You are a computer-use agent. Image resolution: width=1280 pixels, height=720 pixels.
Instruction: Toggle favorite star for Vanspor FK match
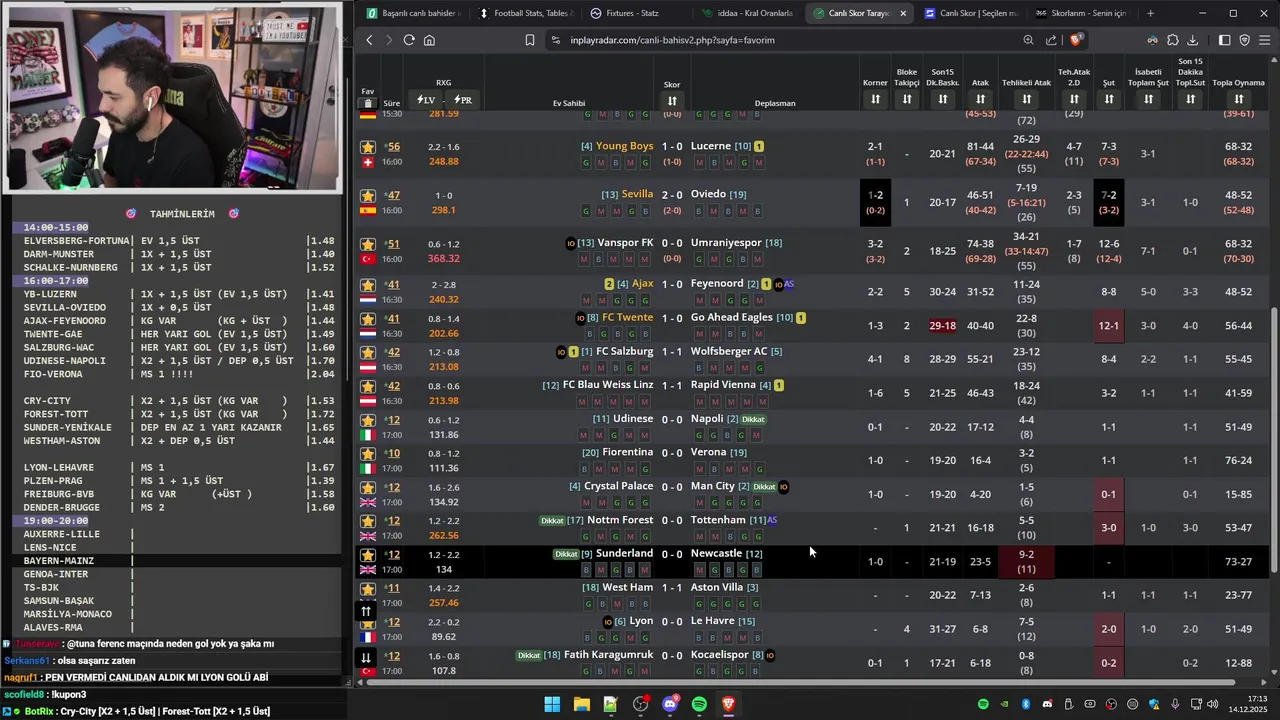(x=368, y=244)
